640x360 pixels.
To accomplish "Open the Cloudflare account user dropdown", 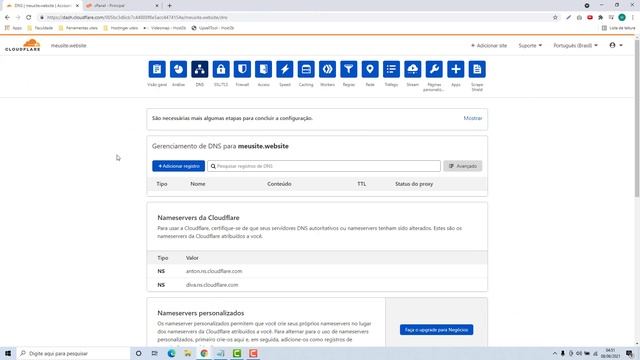I will (x=616, y=45).
